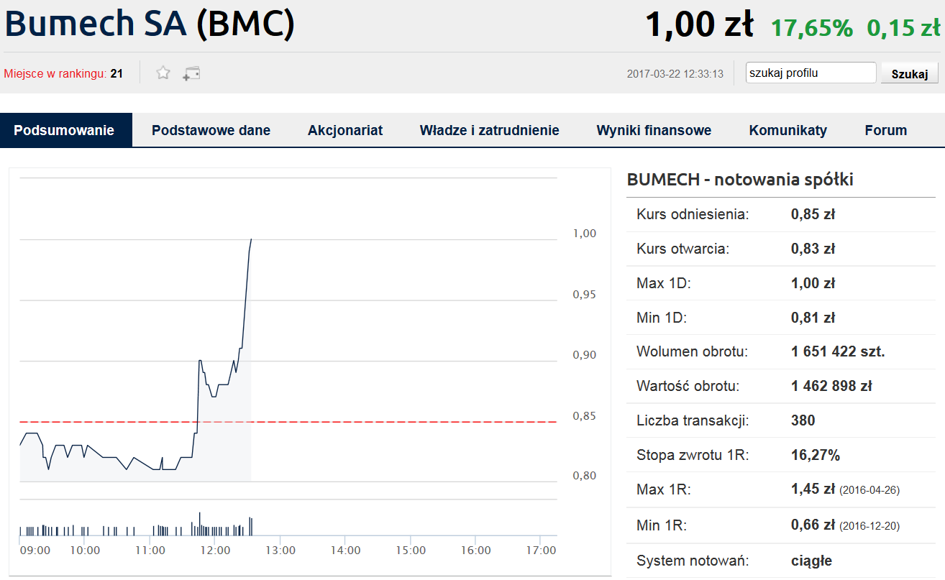Add Bumech to portfolio via the wallet icon
Viewport: 945px width, 580px height.
pyautogui.click(x=192, y=74)
